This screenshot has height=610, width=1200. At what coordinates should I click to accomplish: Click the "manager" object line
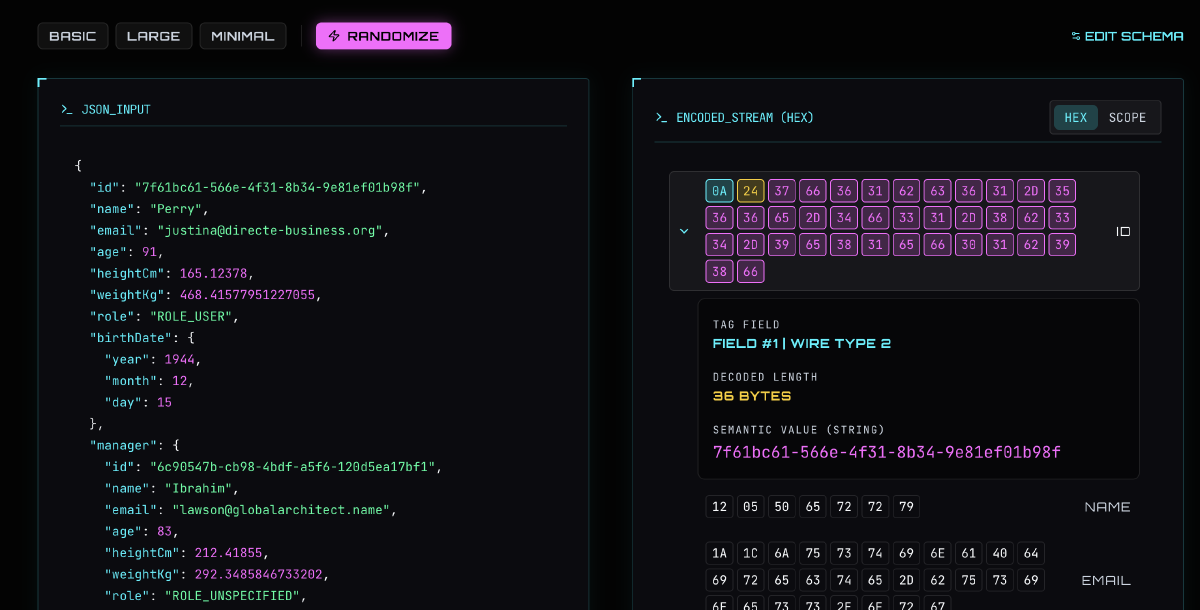[135, 445]
